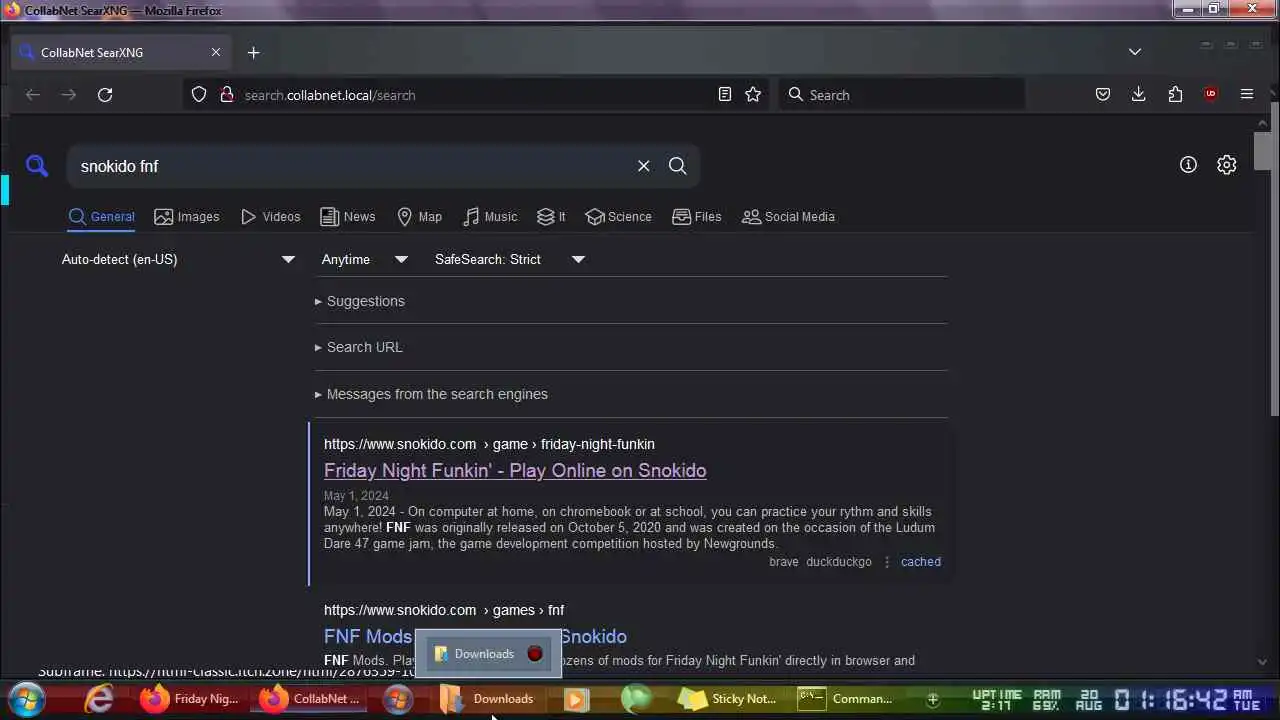Go forward to the next page
The image size is (1280, 720).
coord(69,95)
